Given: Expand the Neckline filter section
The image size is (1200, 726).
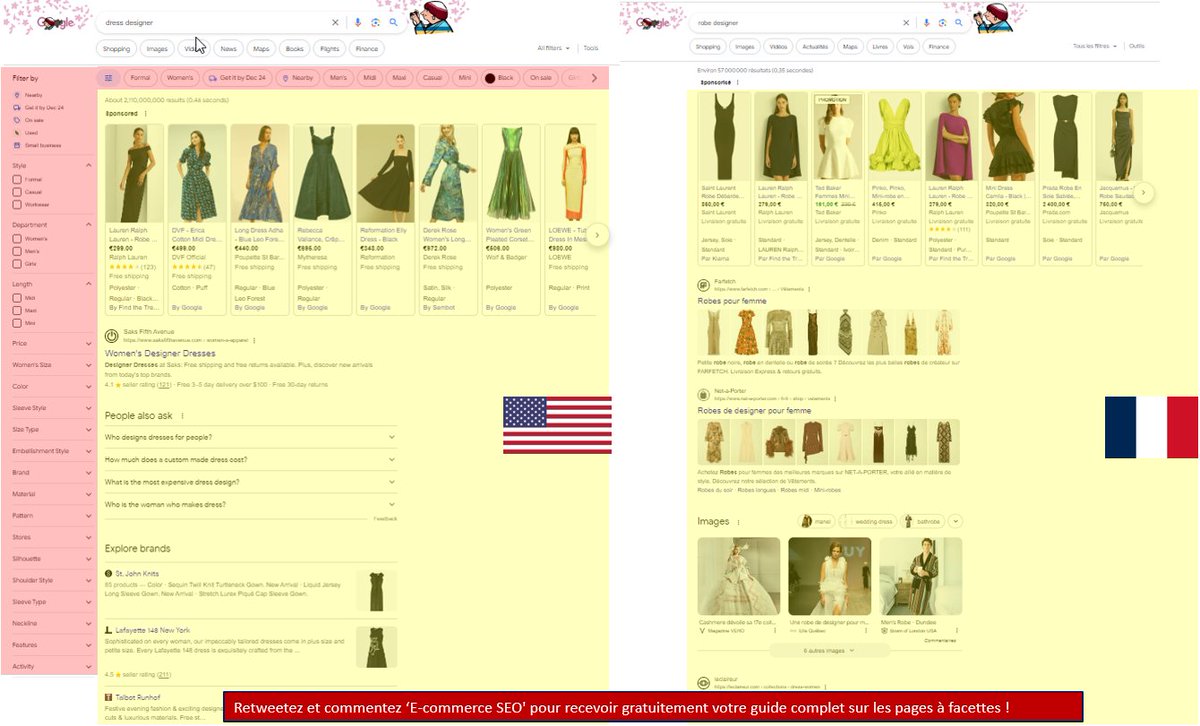Looking at the screenshot, I should (x=88, y=623).
